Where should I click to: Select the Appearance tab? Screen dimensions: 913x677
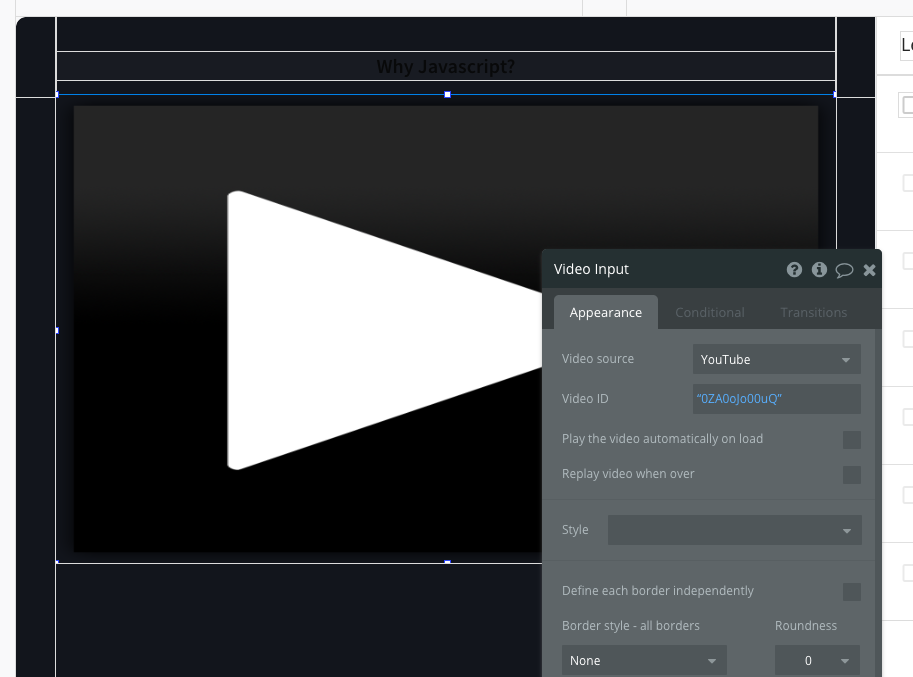pyautogui.click(x=605, y=313)
